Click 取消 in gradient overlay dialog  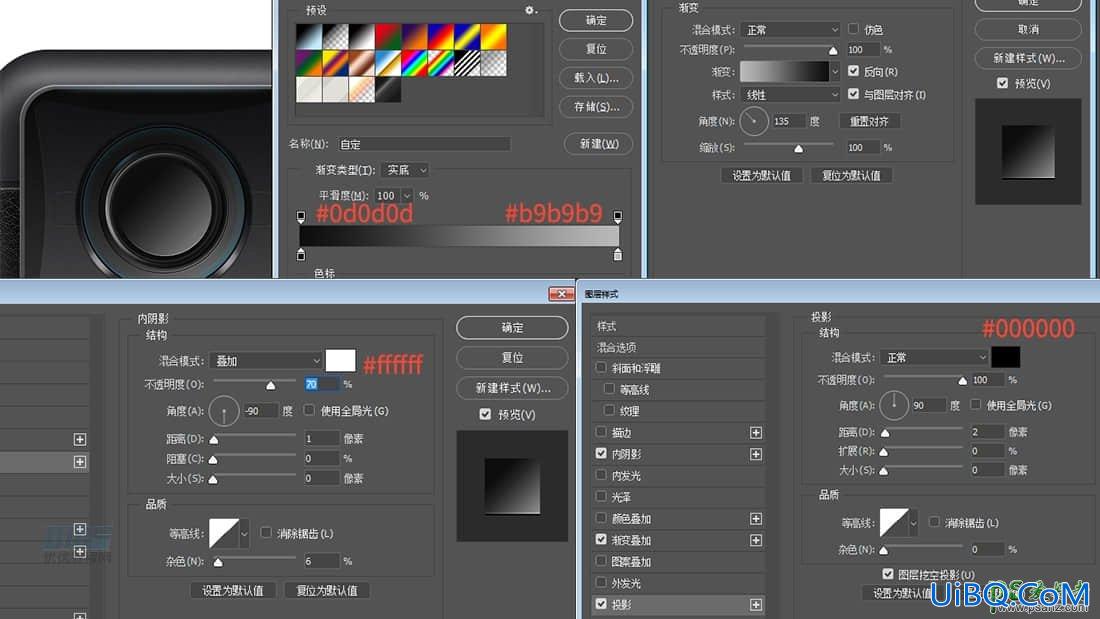[x=1028, y=29]
